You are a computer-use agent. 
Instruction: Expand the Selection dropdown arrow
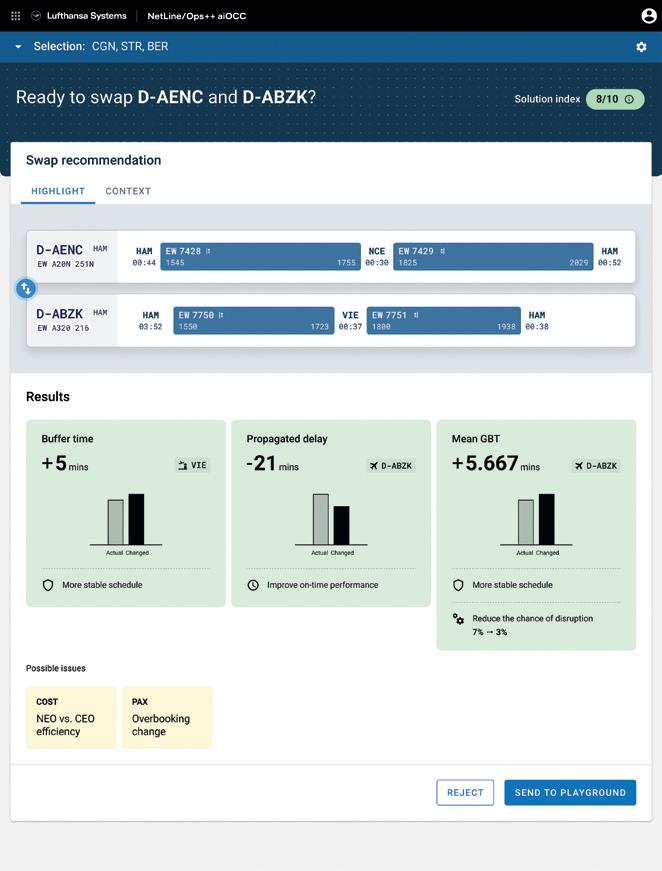[18, 47]
